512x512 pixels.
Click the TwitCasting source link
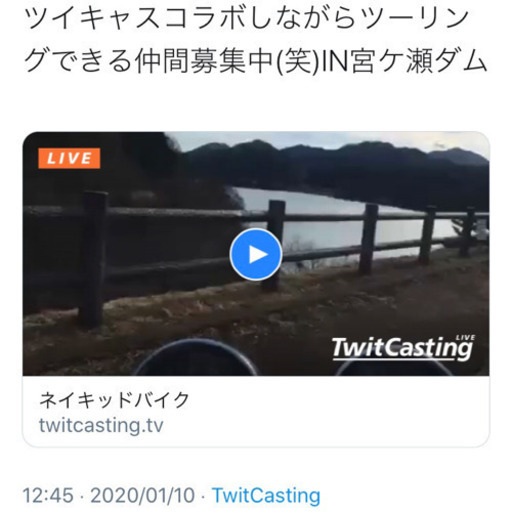pos(266,495)
